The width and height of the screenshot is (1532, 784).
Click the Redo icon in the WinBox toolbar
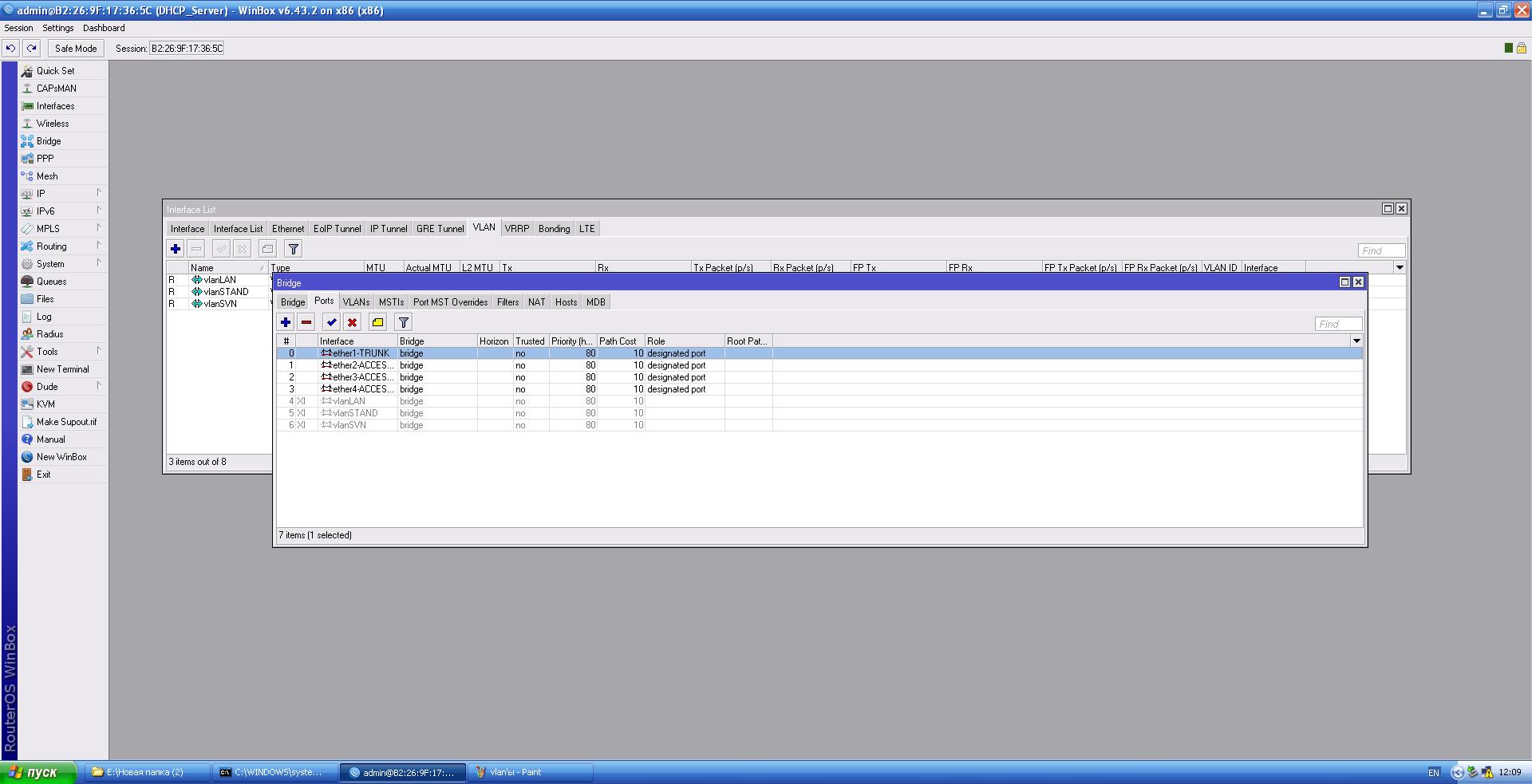31,48
